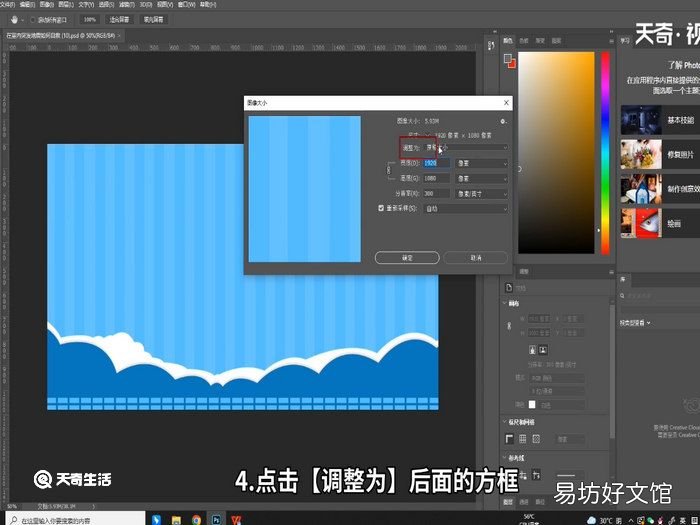Collapse the 参考线 section
700x525 pixels.
coord(505,458)
